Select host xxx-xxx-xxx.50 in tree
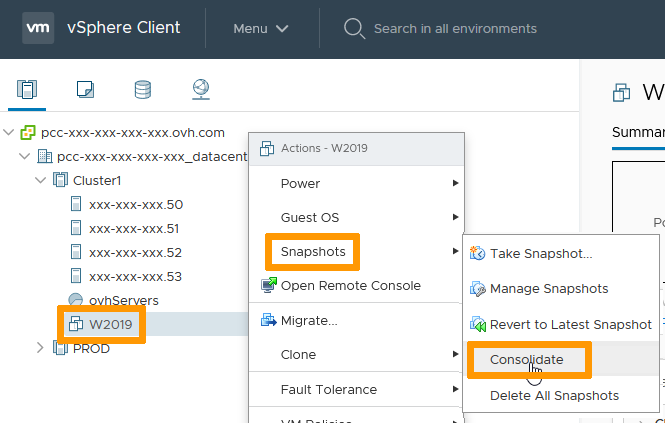The image size is (665, 423). pyautogui.click(x=135, y=204)
